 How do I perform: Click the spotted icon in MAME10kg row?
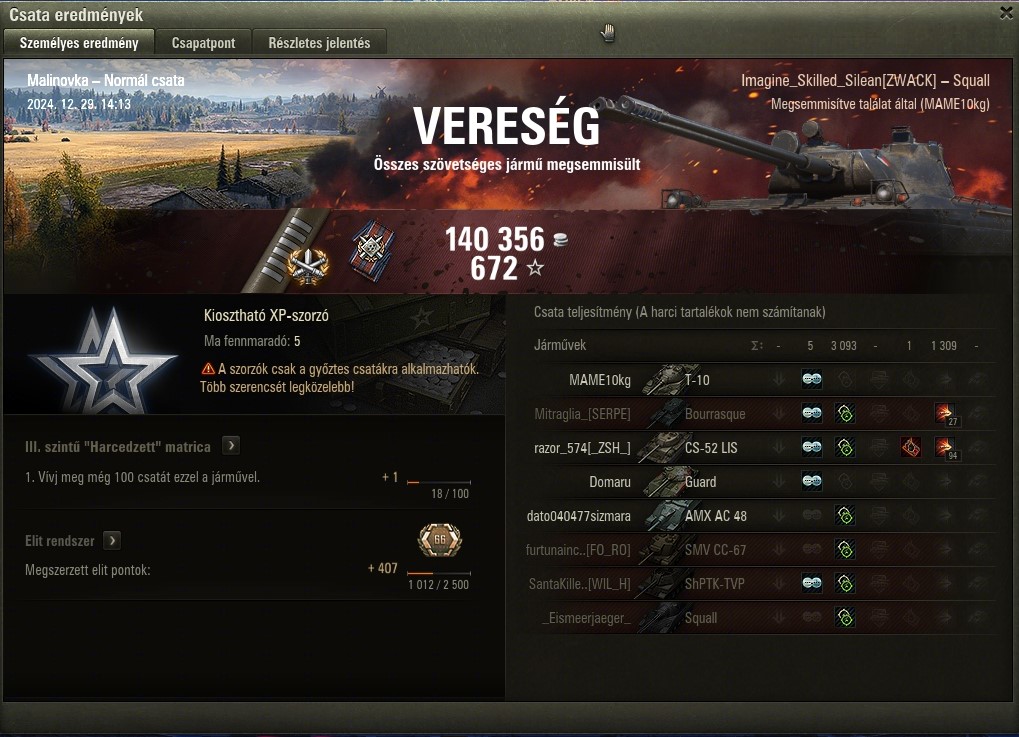[812, 380]
